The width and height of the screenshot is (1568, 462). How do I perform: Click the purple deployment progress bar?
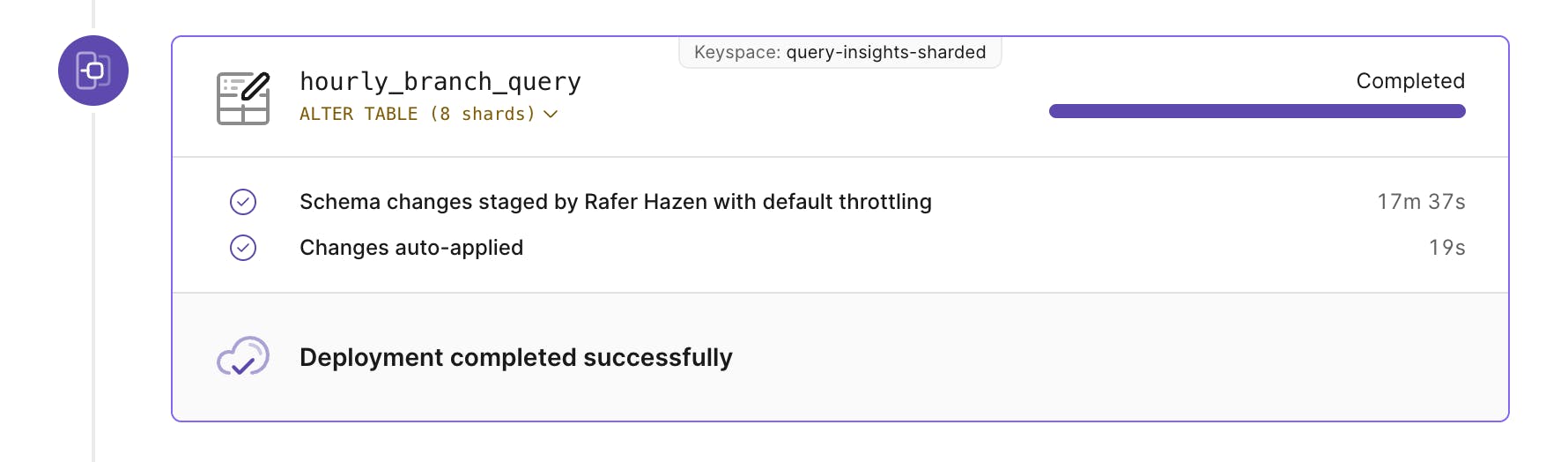coord(1256,111)
